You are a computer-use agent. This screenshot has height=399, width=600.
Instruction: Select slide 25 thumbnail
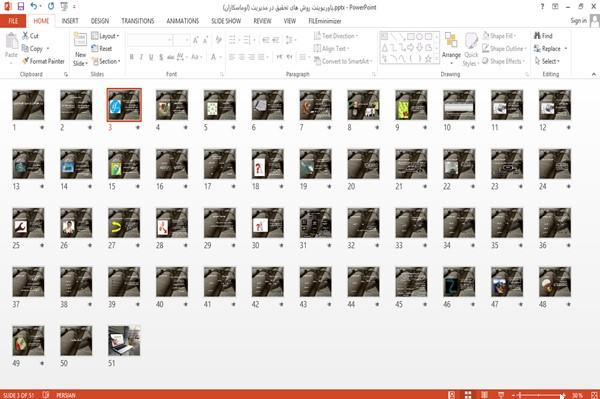coord(28,223)
